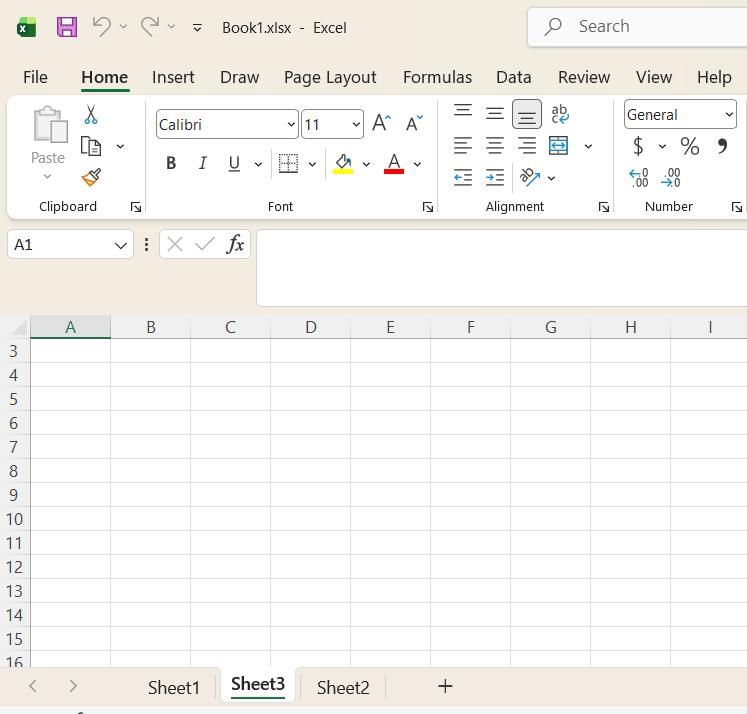Expand the font color dropdown arrow
The width and height of the screenshot is (747, 714).
pyautogui.click(x=417, y=164)
